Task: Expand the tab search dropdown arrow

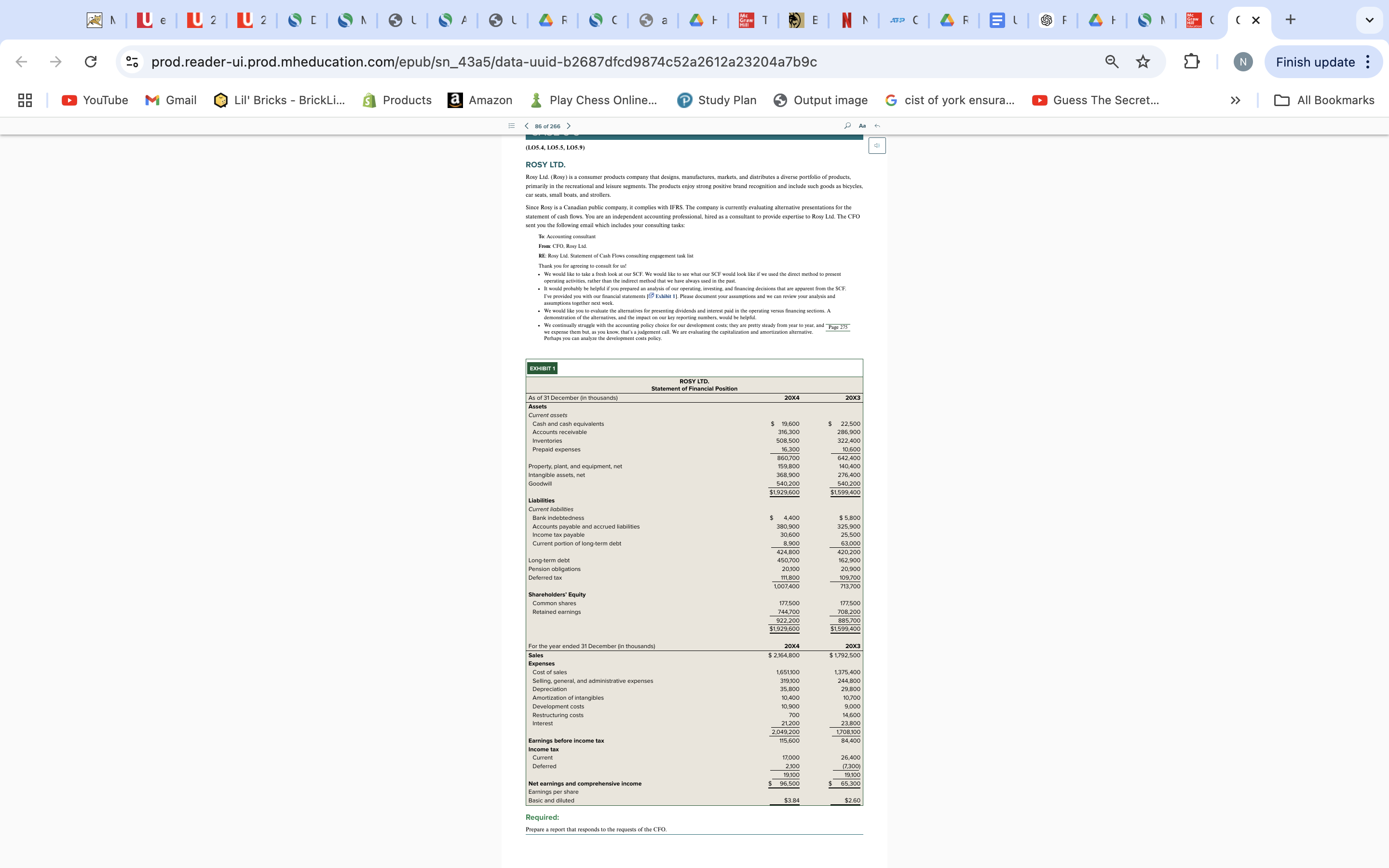Action: (x=1370, y=20)
